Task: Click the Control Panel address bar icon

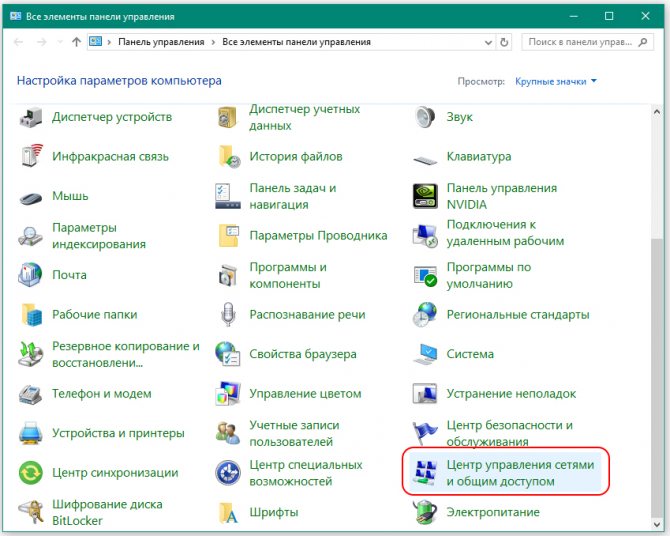Action: click(96, 41)
